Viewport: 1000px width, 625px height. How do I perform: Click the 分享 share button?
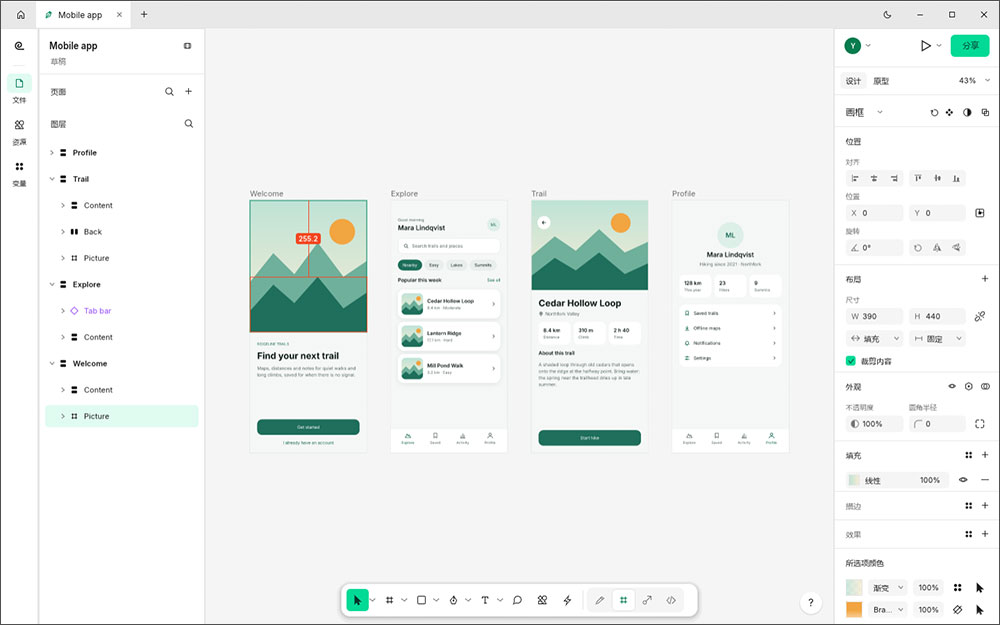tap(970, 46)
